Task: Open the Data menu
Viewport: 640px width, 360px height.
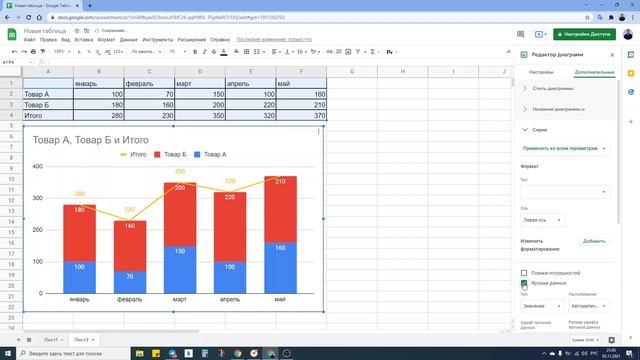Action: click(x=129, y=40)
